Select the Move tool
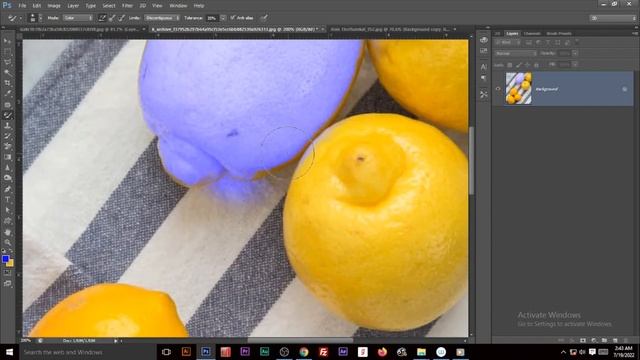Screen dimensions: 640x360 click(7, 41)
